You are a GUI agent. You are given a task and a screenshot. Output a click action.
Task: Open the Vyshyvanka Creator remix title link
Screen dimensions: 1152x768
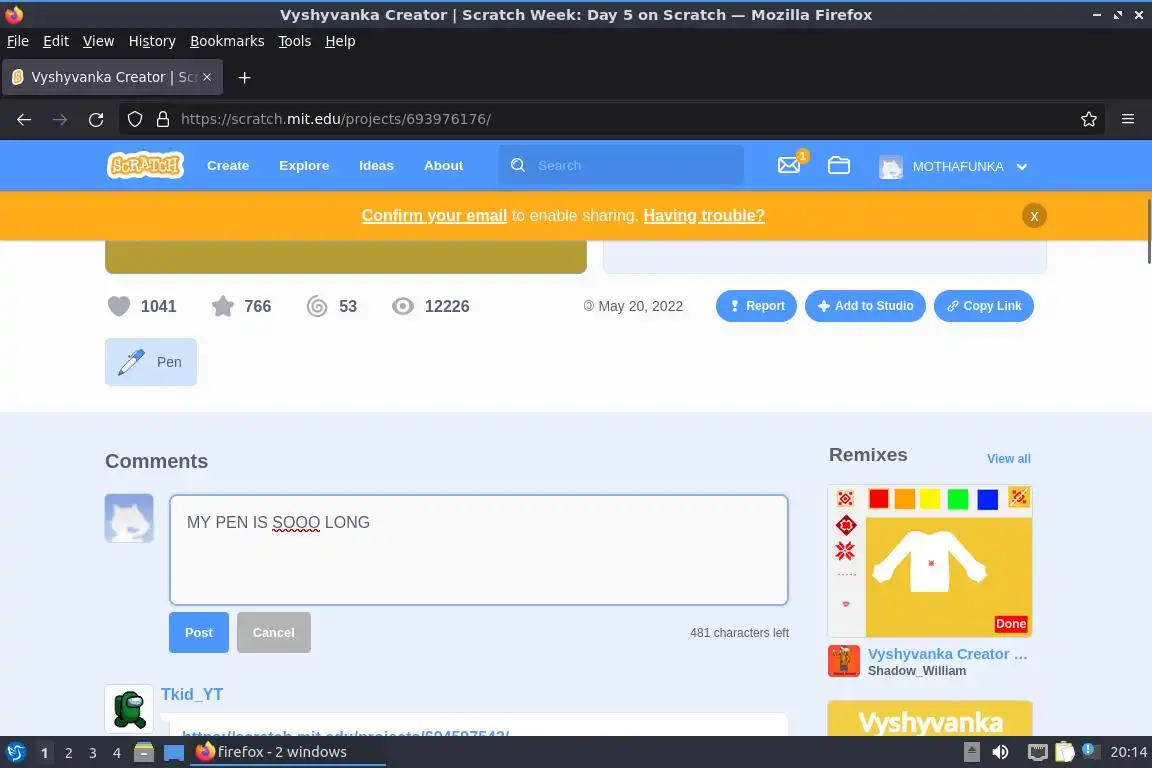click(x=947, y=653)
